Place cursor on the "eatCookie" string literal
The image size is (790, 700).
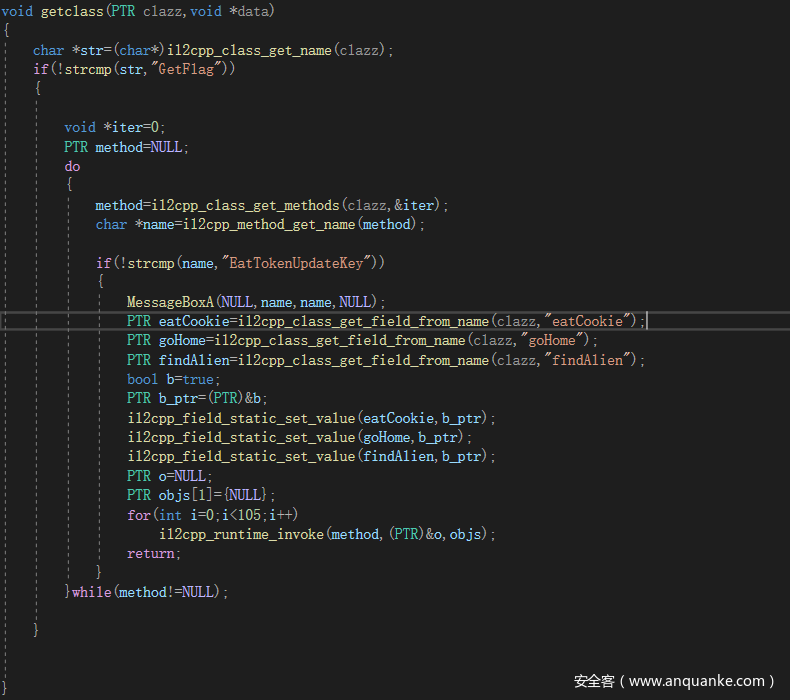591,321
